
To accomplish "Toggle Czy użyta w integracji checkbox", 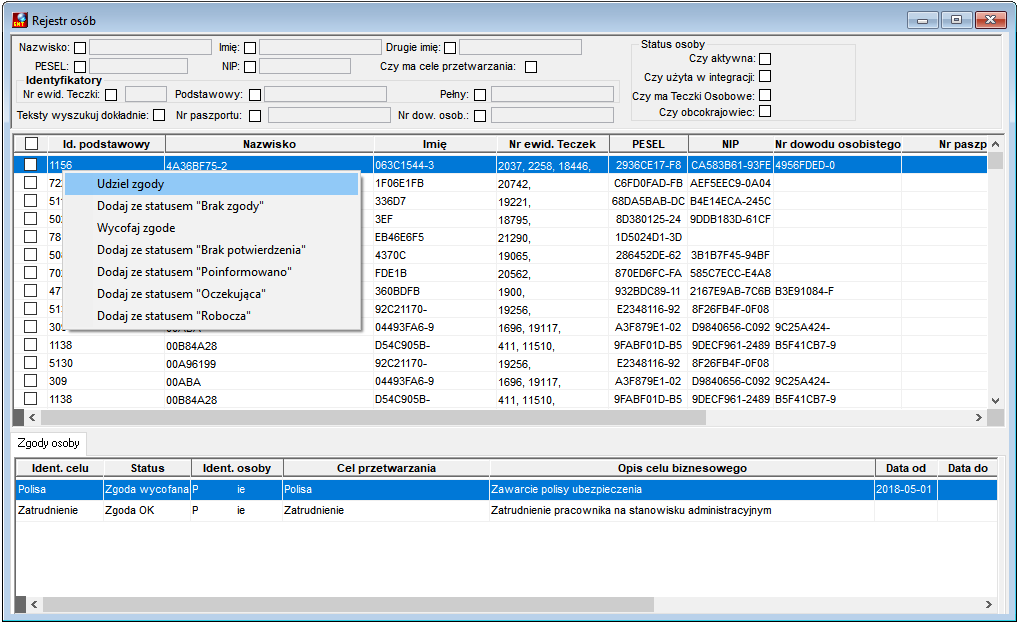I will point(765,77).
